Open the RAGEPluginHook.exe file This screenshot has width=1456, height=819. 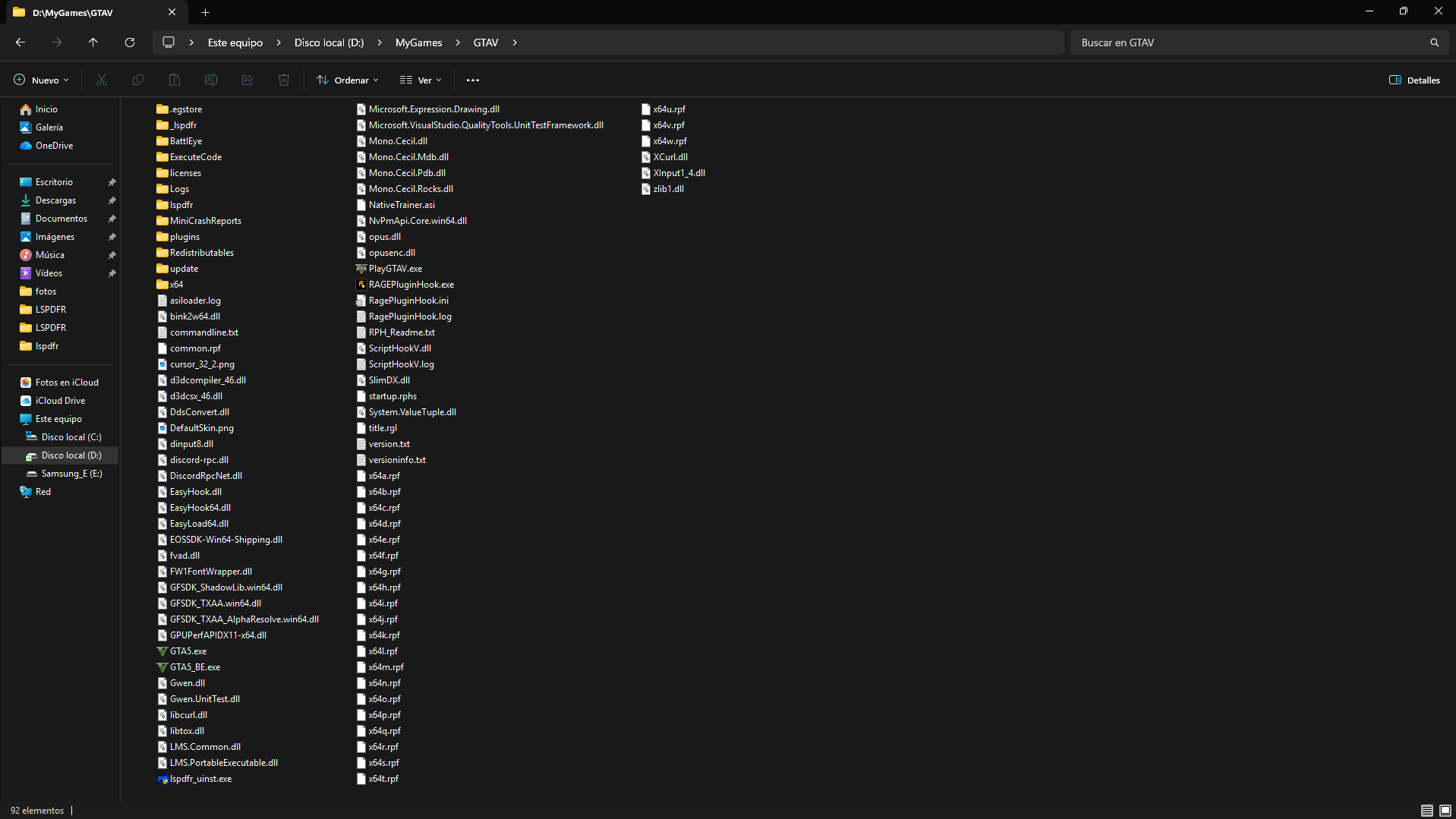coord(411,285)
